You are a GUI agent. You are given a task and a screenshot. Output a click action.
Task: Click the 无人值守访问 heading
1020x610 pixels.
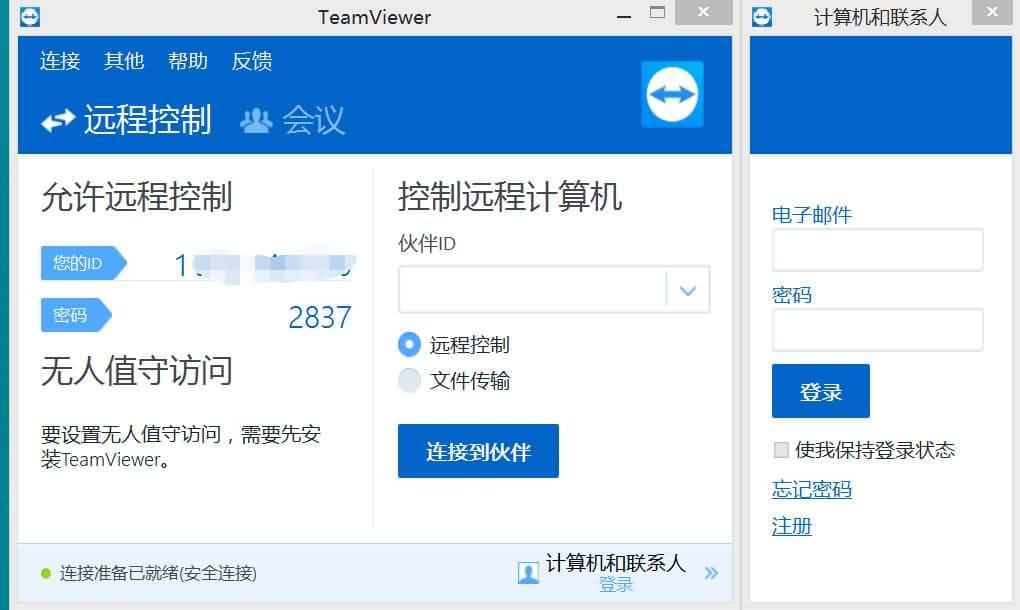pos(137,371)
